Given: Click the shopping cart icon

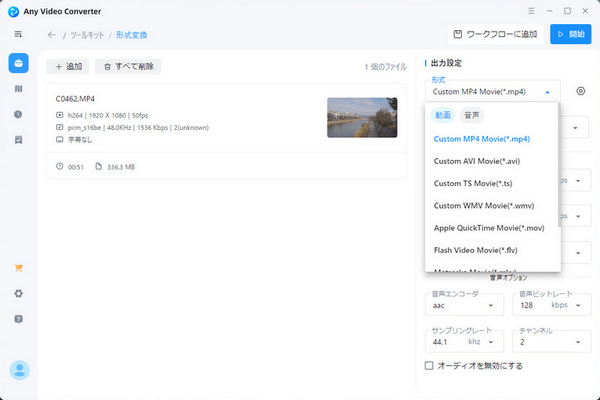Looking at the screenshot, I should [x=18, y=268].
